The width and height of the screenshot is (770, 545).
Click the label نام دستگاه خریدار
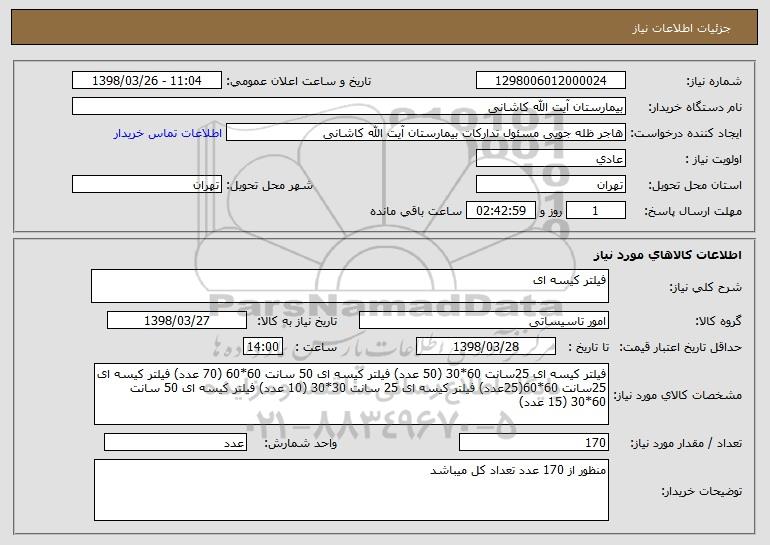695,107
